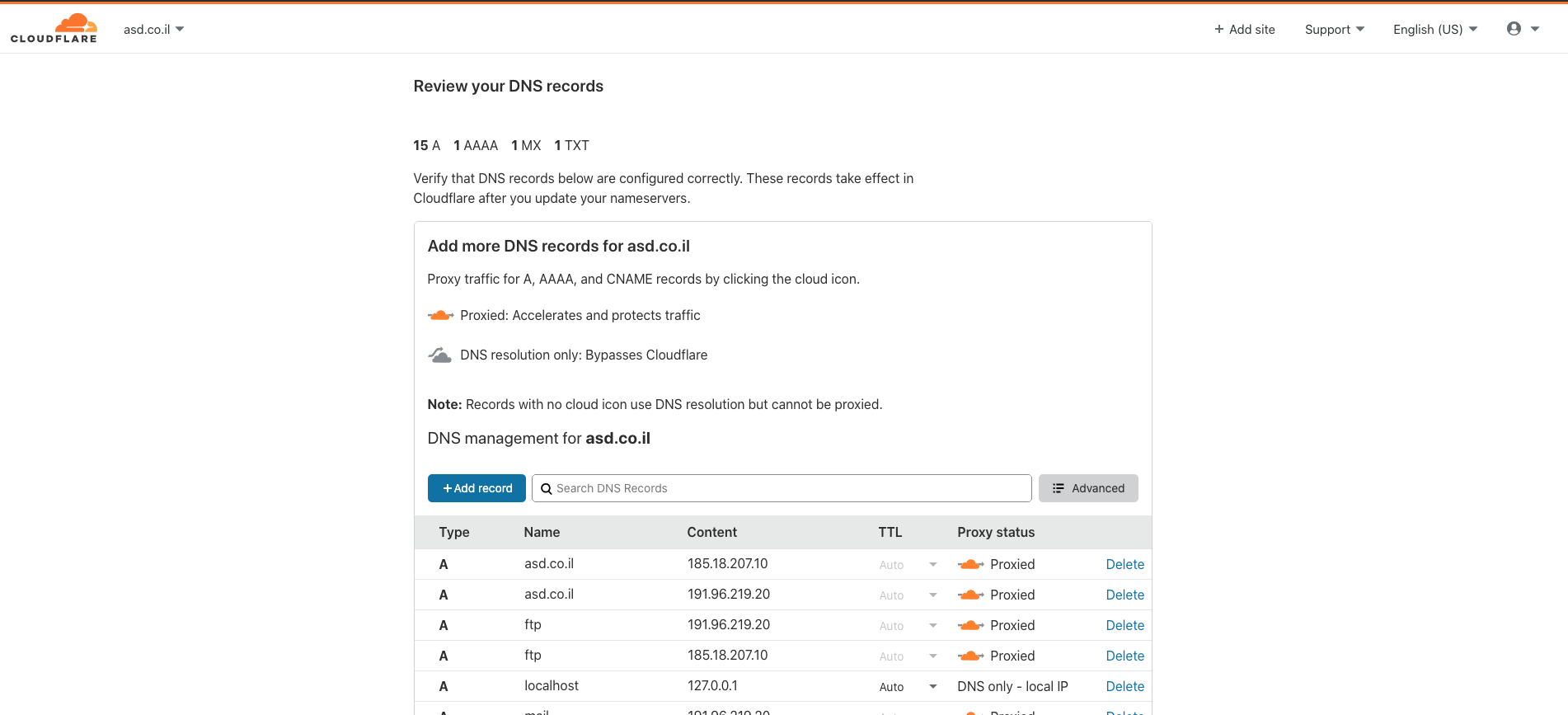Click the gray DNS-only cloud legend icon
Image resolution: width=1568 pixels, height=715 pixels.
(439, 355)
